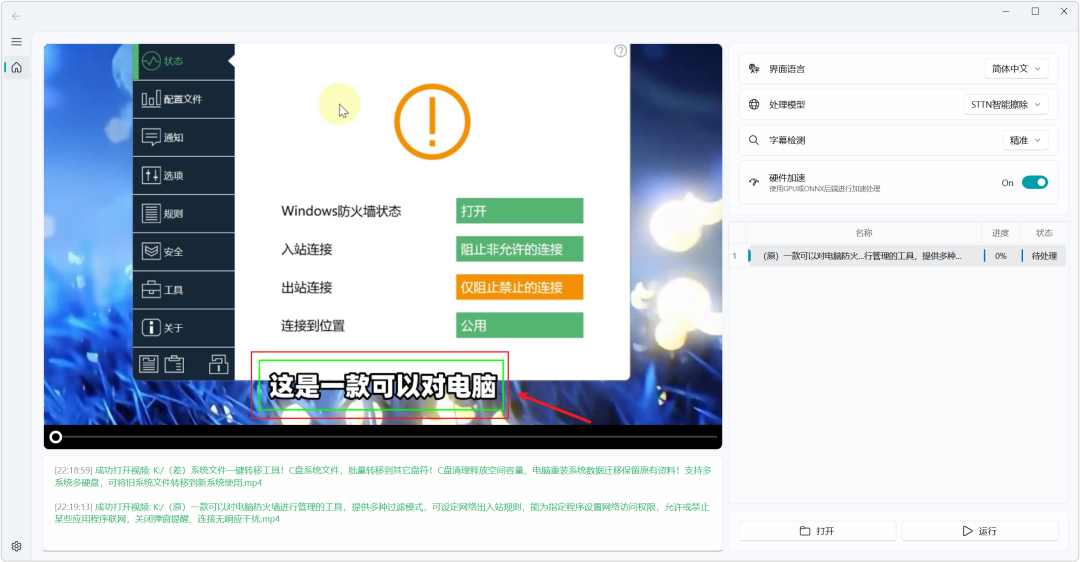Open the 选项 tab in video preview
This screenshot has height=562, width=1080.
[x=184, y=176]
